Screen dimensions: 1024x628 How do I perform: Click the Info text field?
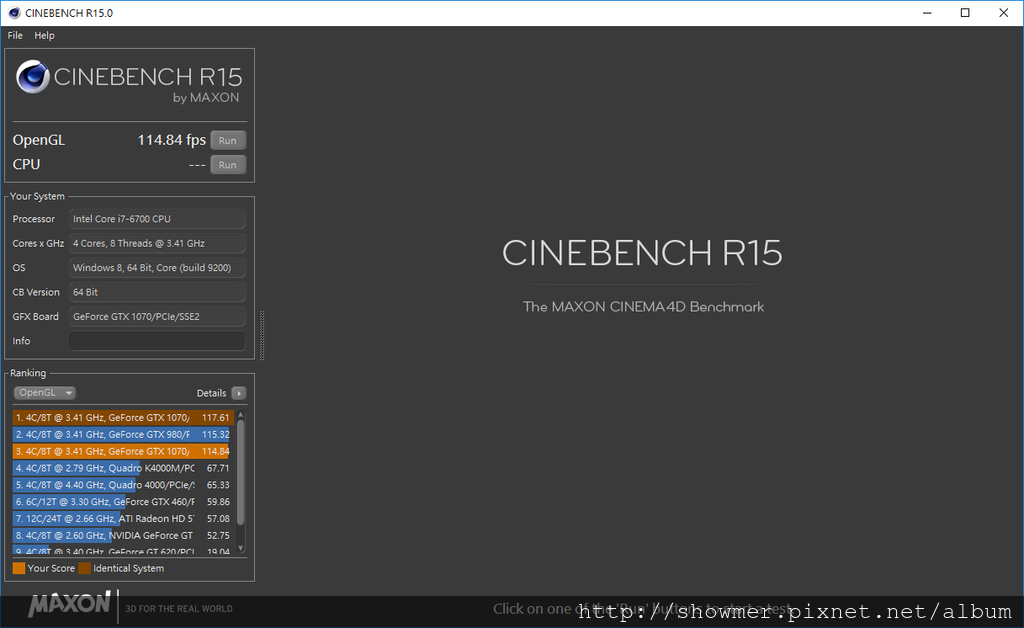(157, 341)
